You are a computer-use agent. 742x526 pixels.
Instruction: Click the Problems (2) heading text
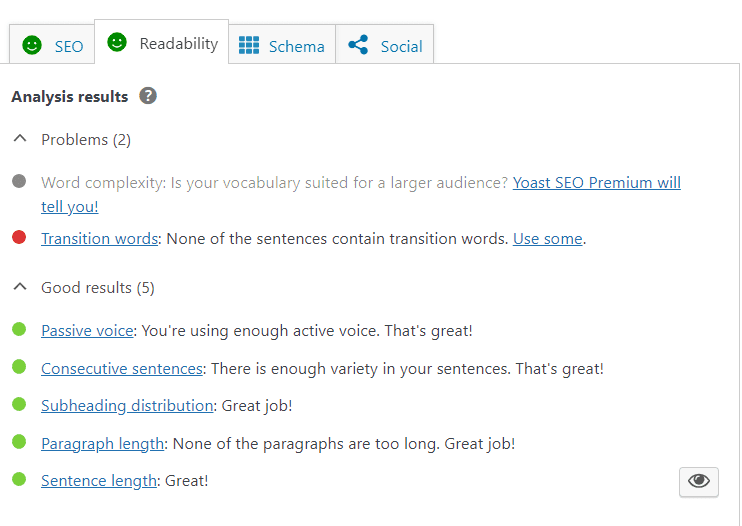tap(86, 140)
